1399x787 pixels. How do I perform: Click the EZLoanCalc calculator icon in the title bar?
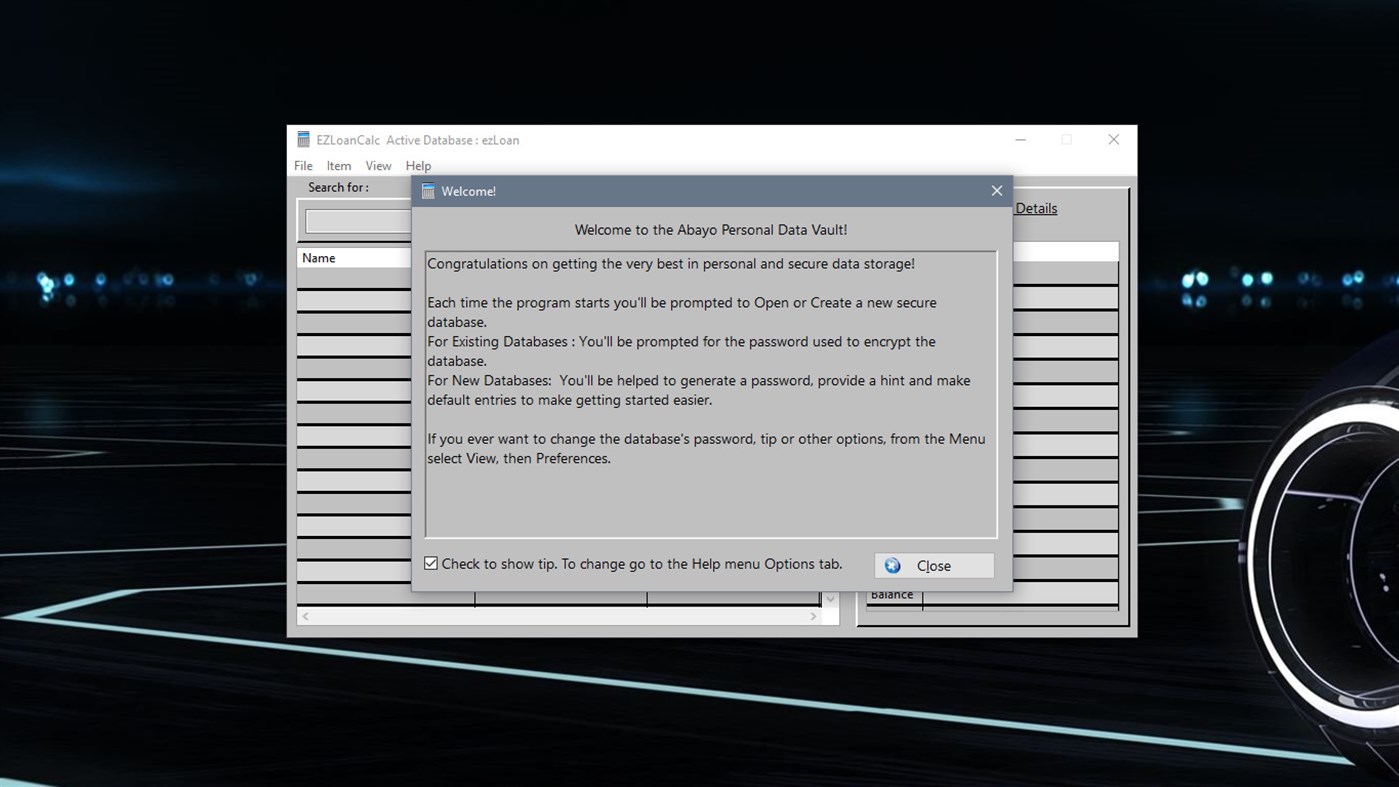pyautogui.click(x=305, y=140)
